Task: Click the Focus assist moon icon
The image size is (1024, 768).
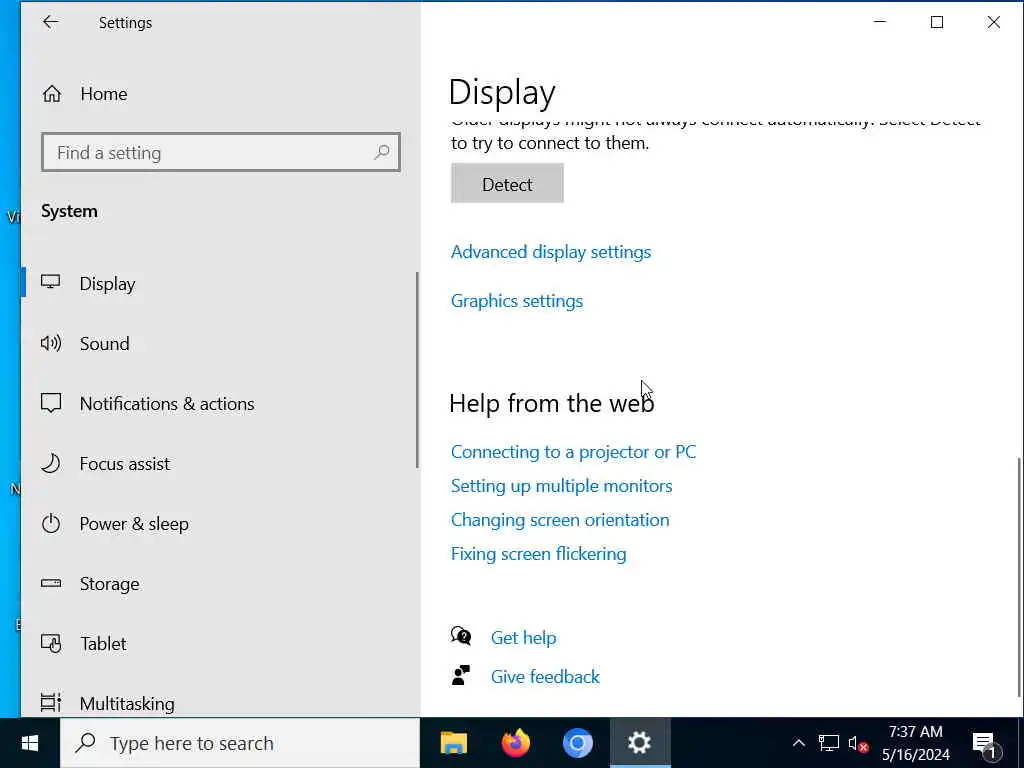Action: (51, 463)
